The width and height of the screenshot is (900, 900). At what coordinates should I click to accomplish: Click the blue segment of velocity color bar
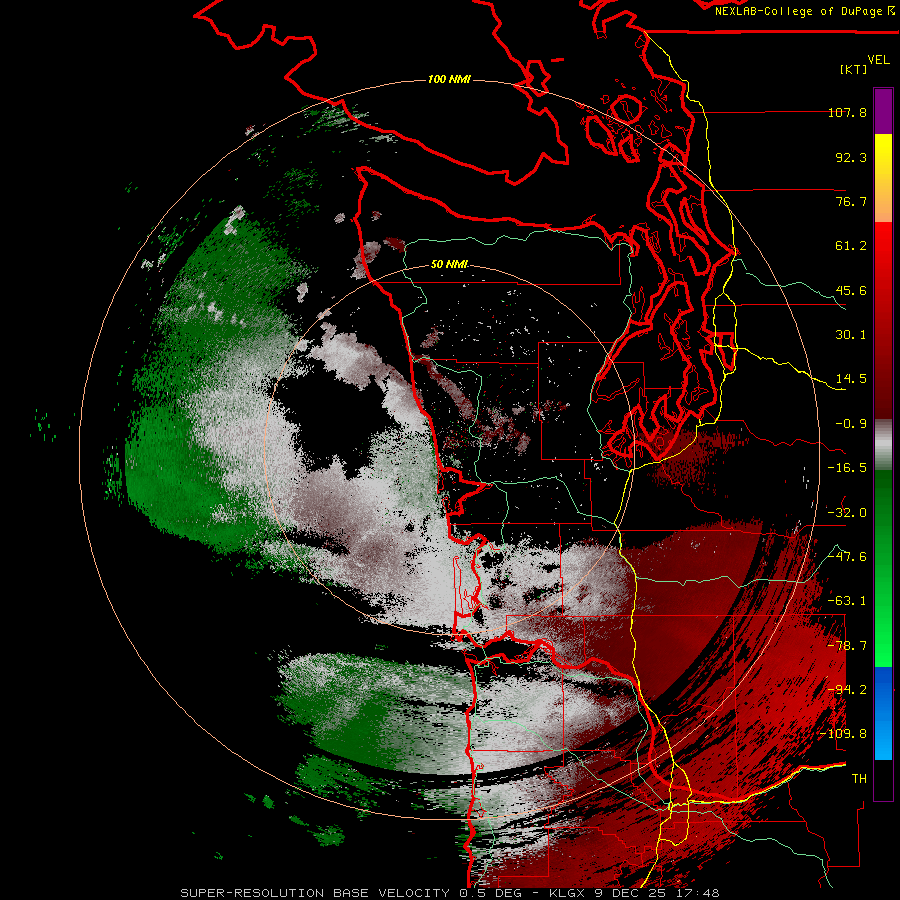tap(883, 713)
